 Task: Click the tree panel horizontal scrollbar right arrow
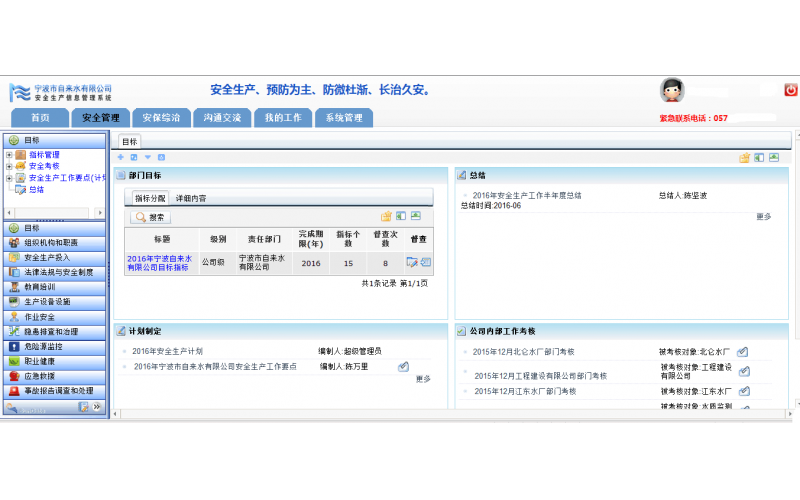click(x=100, y=213)
